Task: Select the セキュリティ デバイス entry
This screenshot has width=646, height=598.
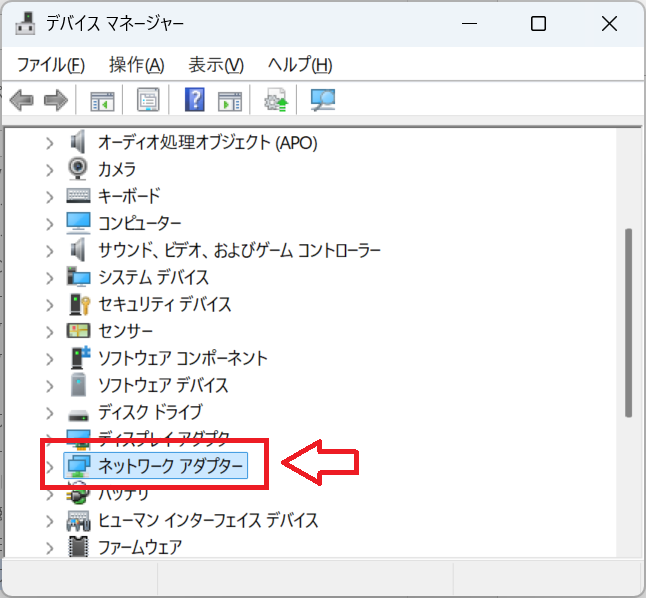Action: coord(165,305)
